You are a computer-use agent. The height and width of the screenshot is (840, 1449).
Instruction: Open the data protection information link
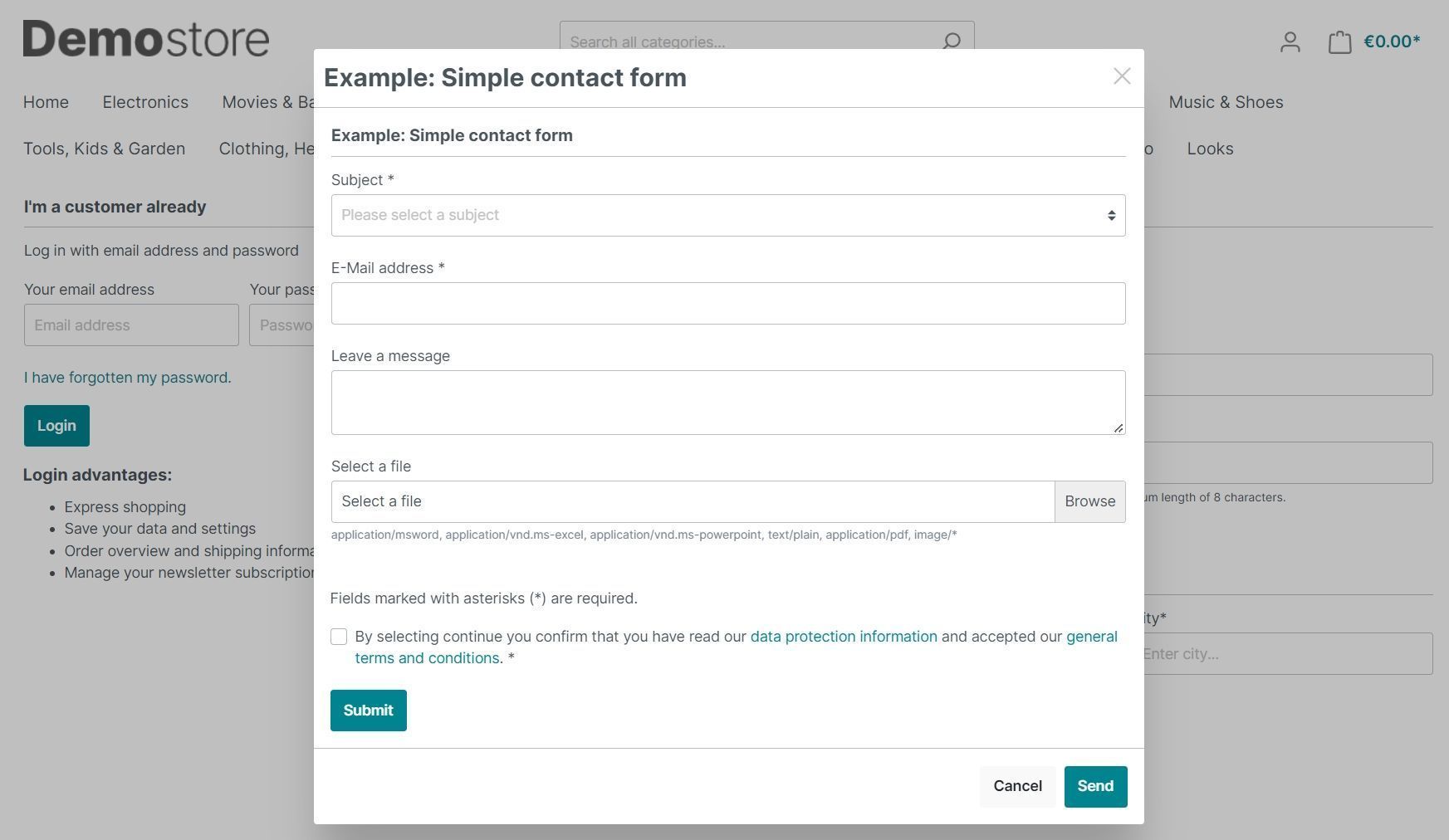pyautogui.click(x=843, y=637)
